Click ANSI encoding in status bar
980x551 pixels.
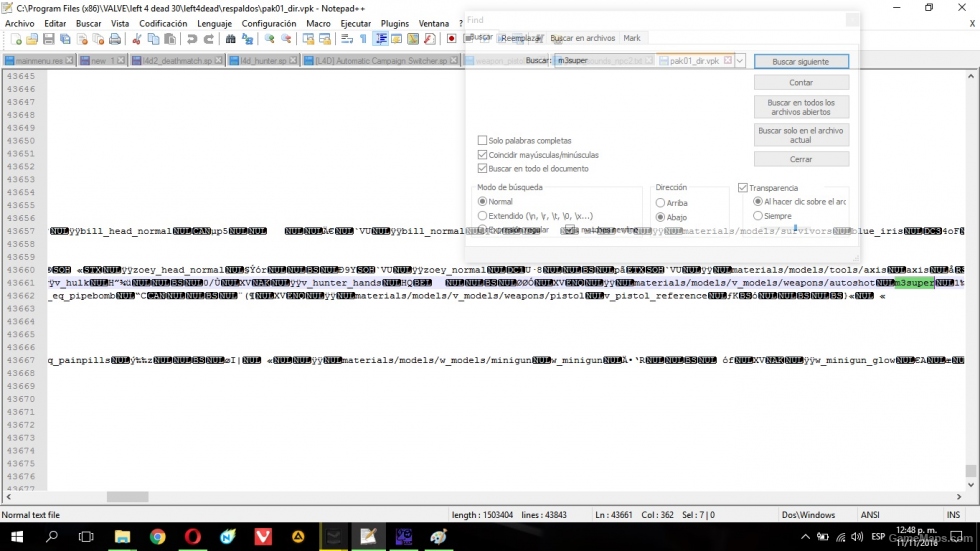tap(870, 515)
